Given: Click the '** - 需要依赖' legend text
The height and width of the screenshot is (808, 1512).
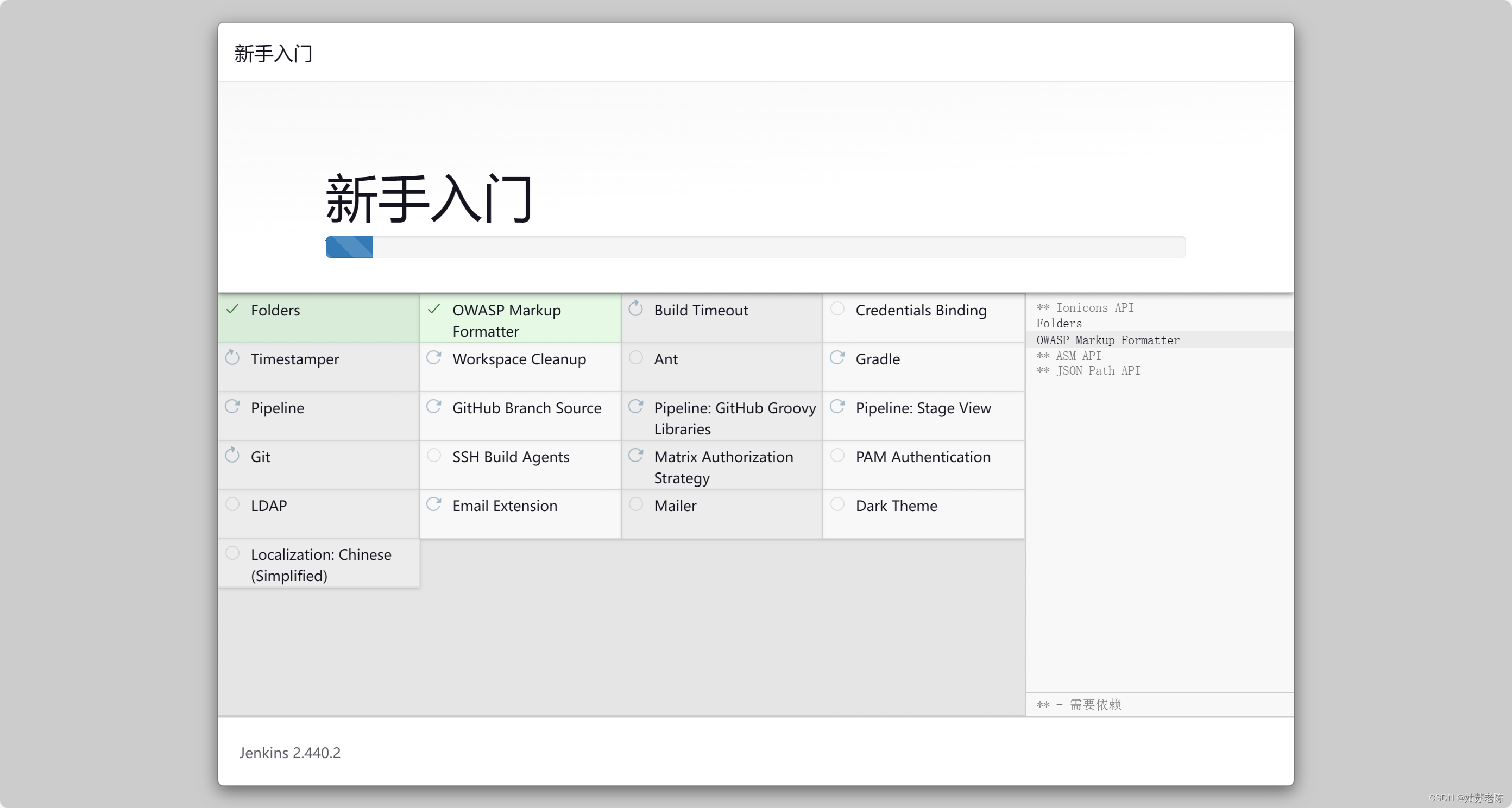Looking at the screenshot, I should tap(1078, 704).
